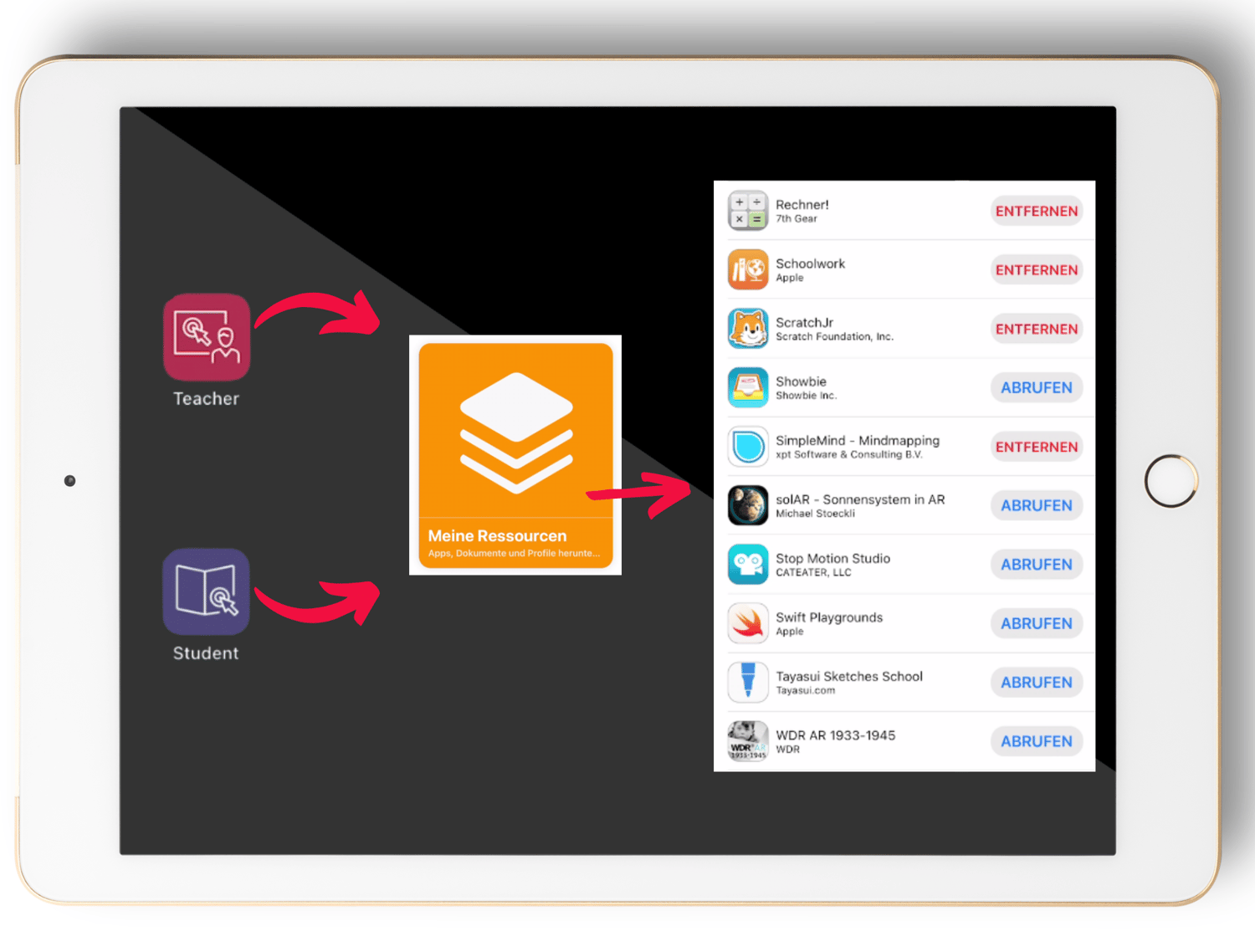This screenshot has height=952, width=1255.
Task: Open the Swift Playgrounds icon
Action: pyautogui.click(x=747, y=623)
